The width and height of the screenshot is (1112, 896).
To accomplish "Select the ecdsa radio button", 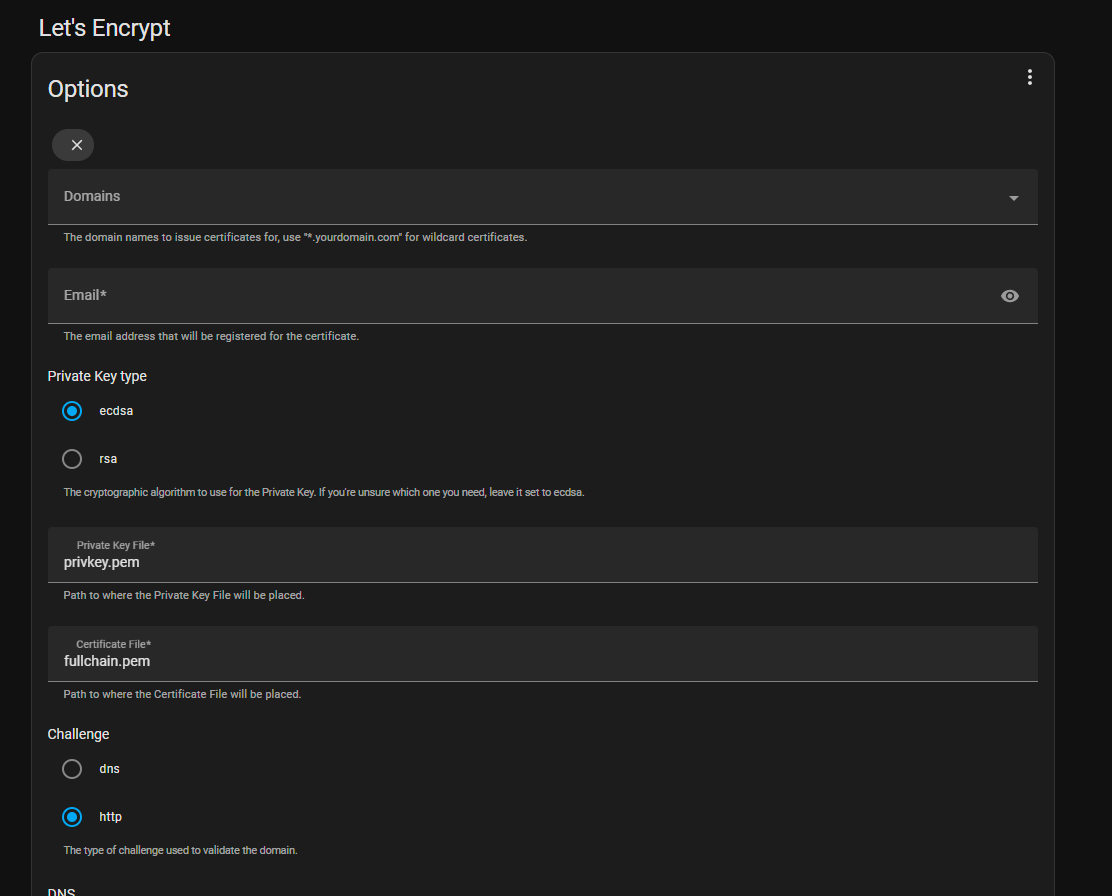I will pyautogui.click(x=72, y=411).
